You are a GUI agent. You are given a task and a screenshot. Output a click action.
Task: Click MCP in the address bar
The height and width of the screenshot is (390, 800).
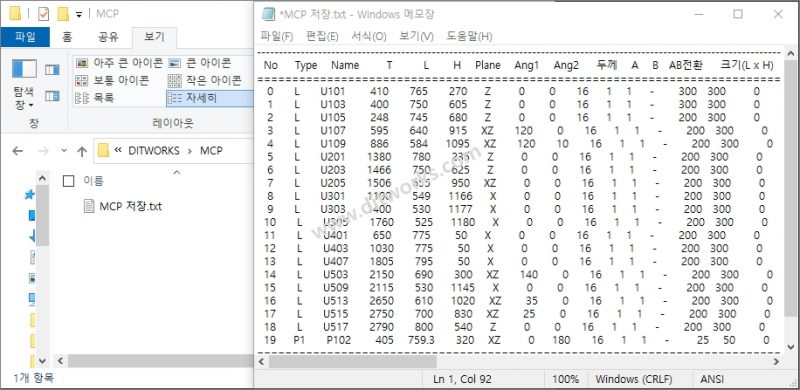pyautogui.click(x=211, y=151)
